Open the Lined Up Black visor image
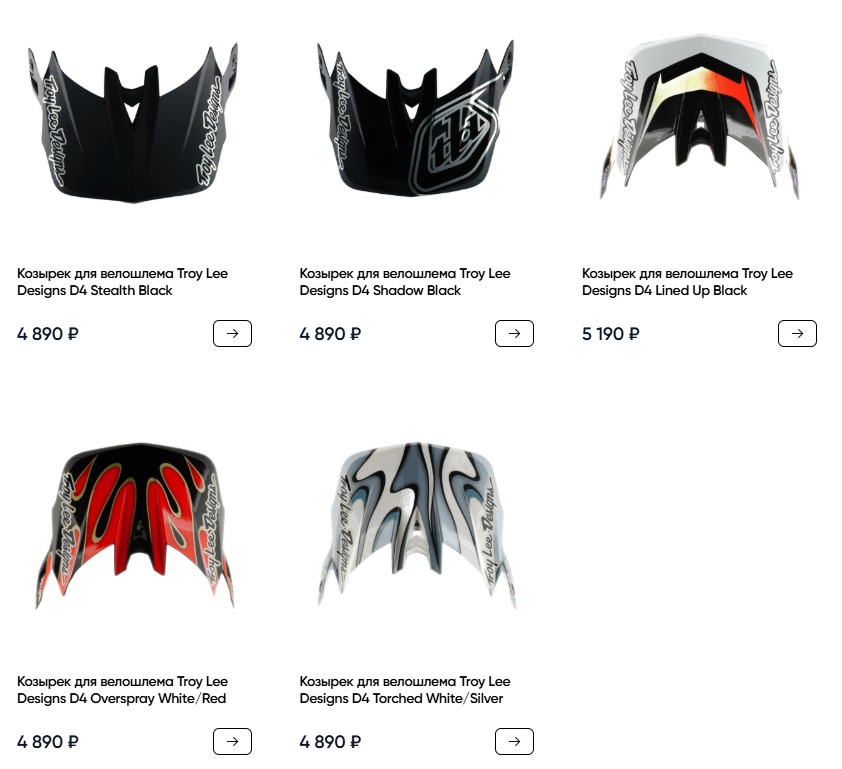This screenshot has height=769, width=842. (699, 117)
